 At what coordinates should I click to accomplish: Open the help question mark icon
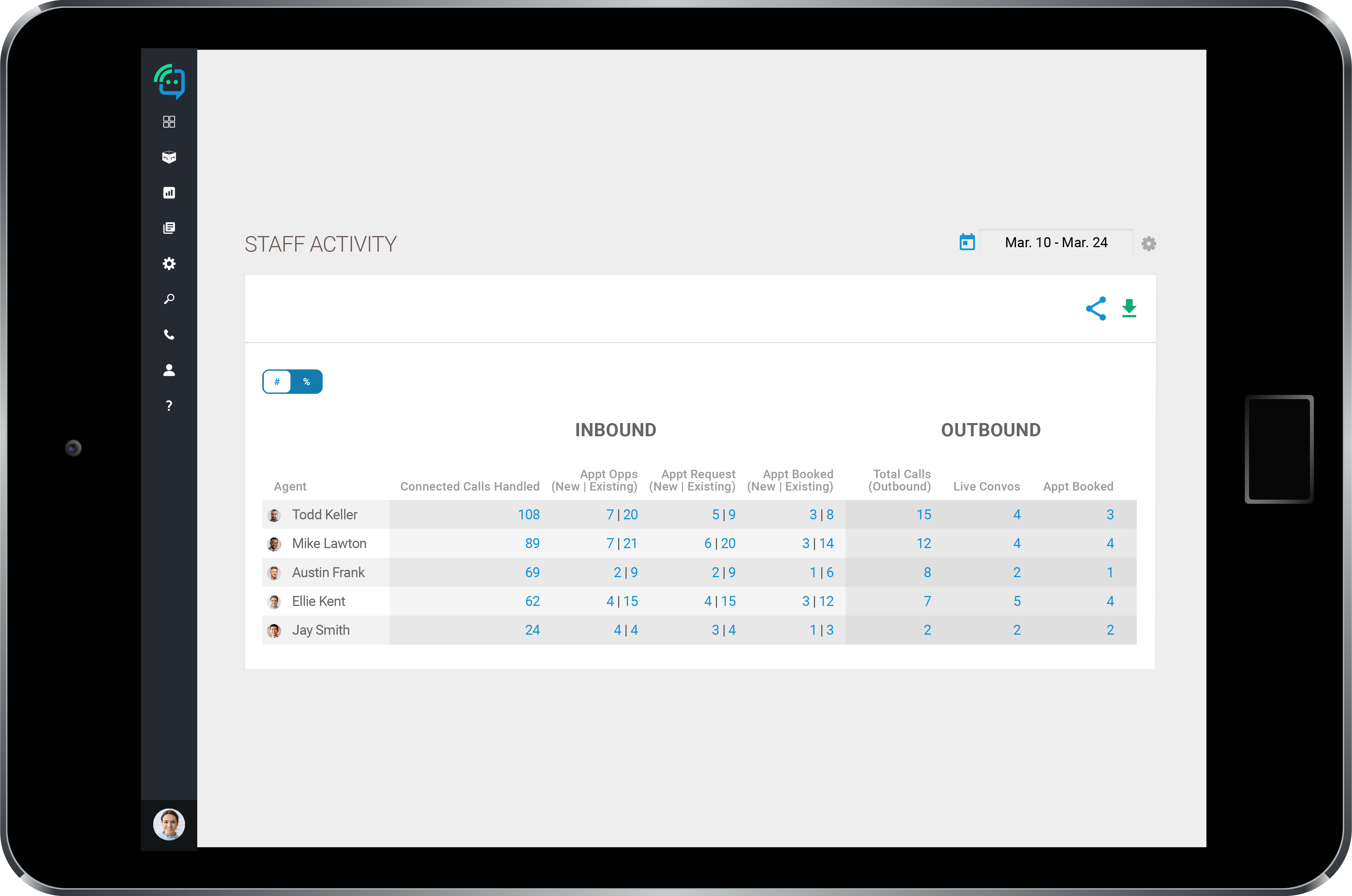169,406
